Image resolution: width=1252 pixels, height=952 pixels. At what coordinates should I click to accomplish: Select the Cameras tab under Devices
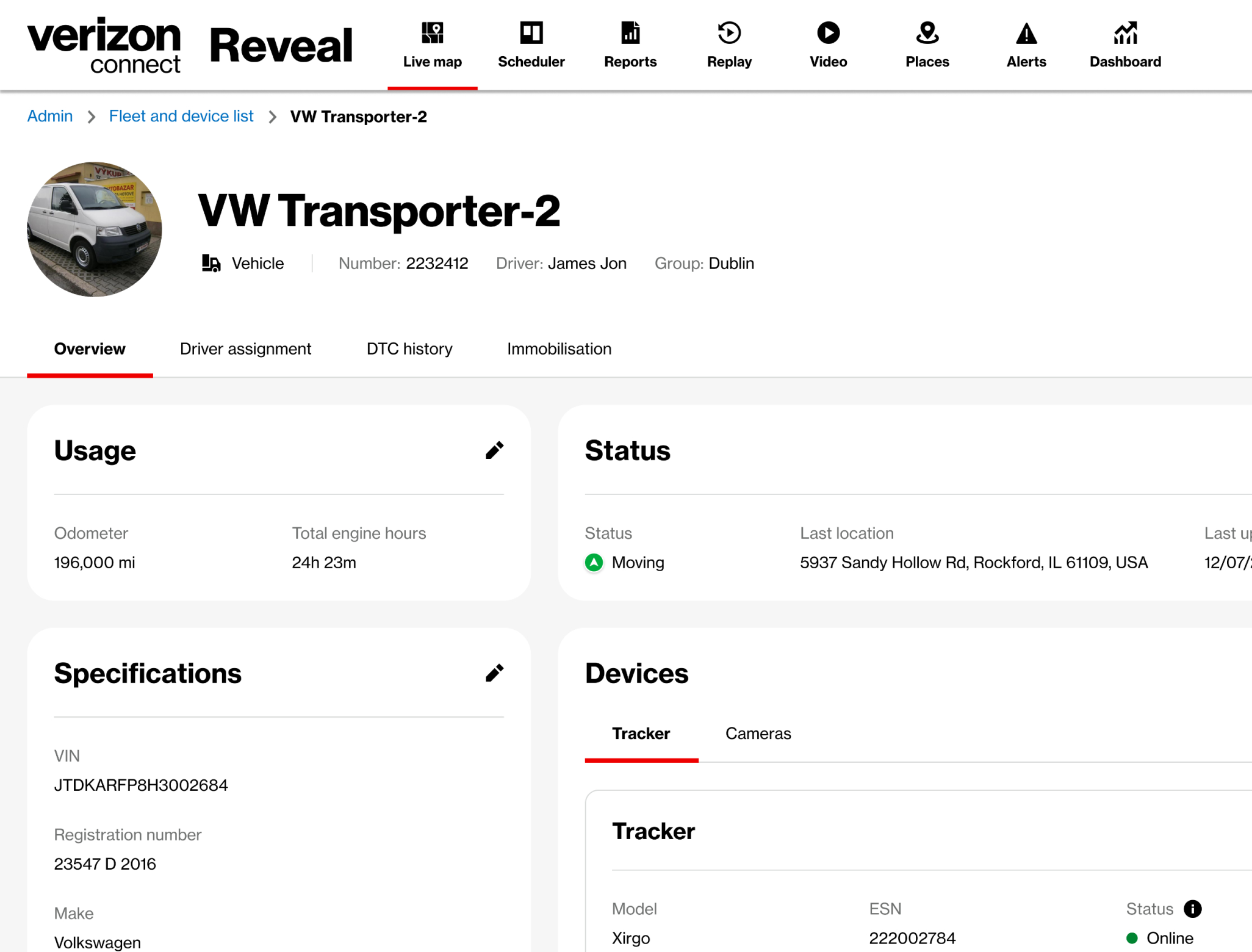tap(758, 733)
